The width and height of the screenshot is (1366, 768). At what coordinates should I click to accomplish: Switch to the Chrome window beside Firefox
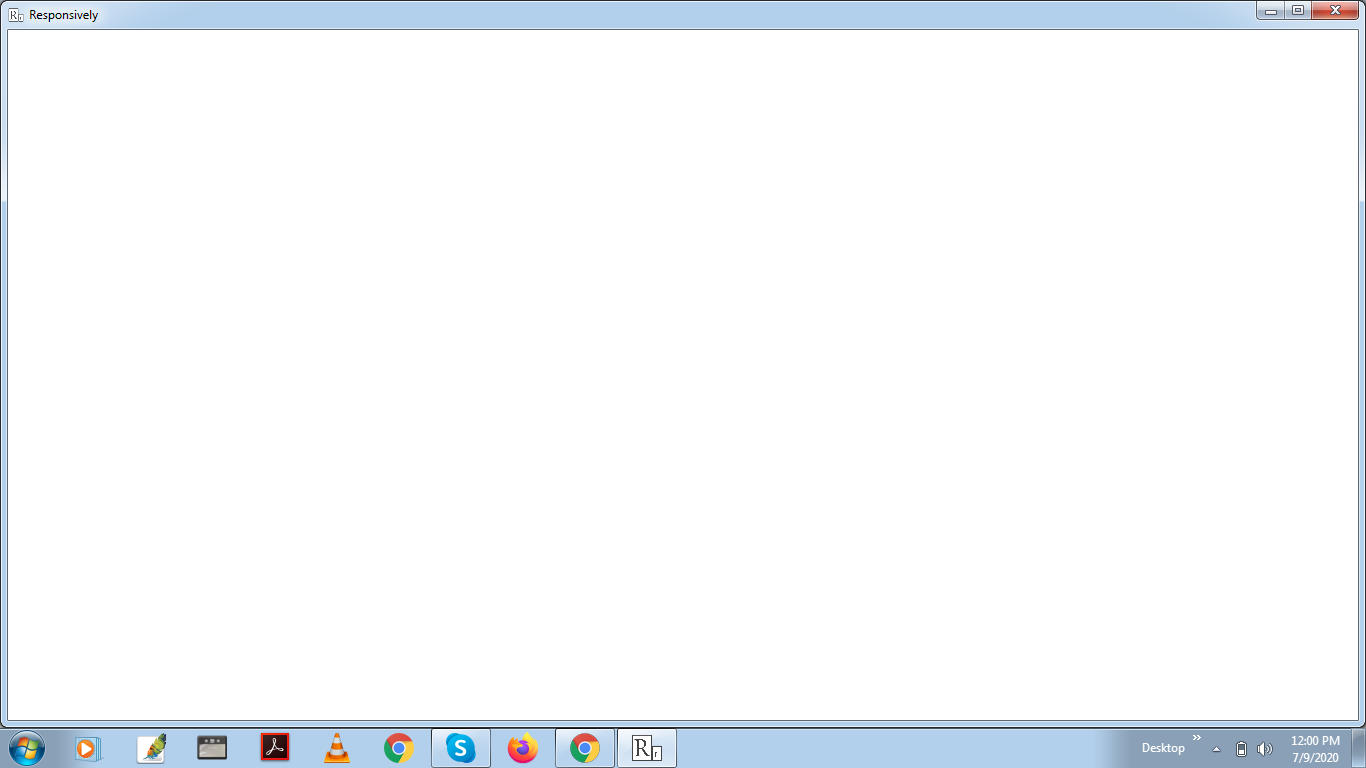(585, 747)
